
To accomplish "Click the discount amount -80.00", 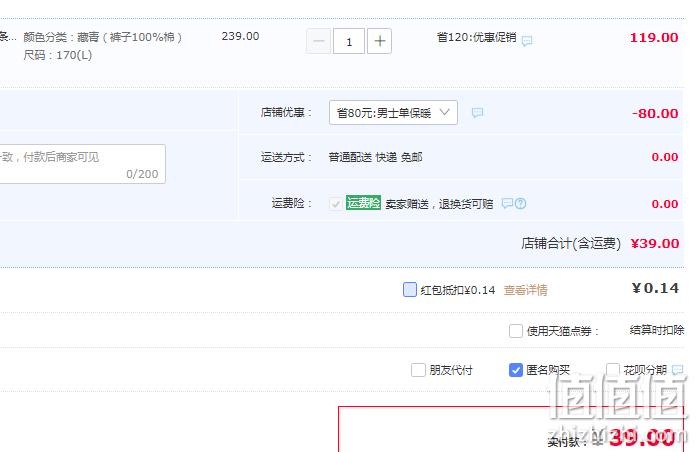I will (x=655, y=114).
